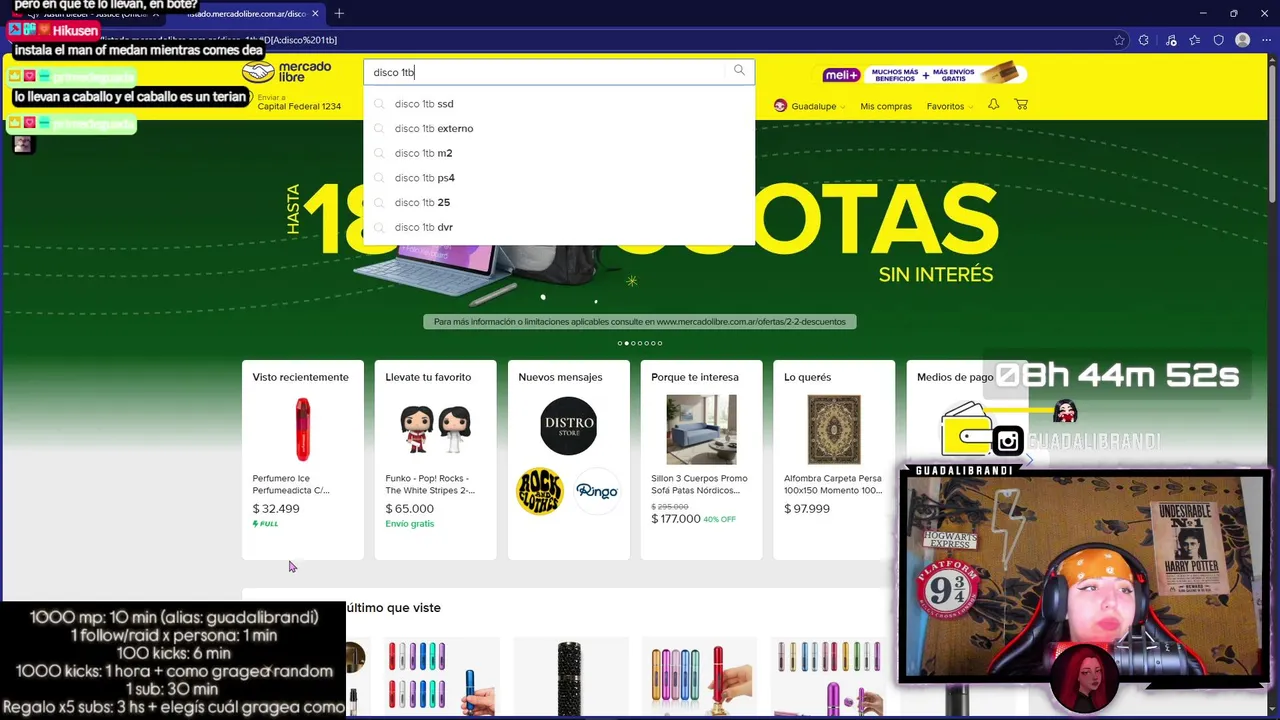Viewport: 1280px width, 720px height.
Task: Open browser extensions puzzle icon
Action: [x=1145, y=40]
